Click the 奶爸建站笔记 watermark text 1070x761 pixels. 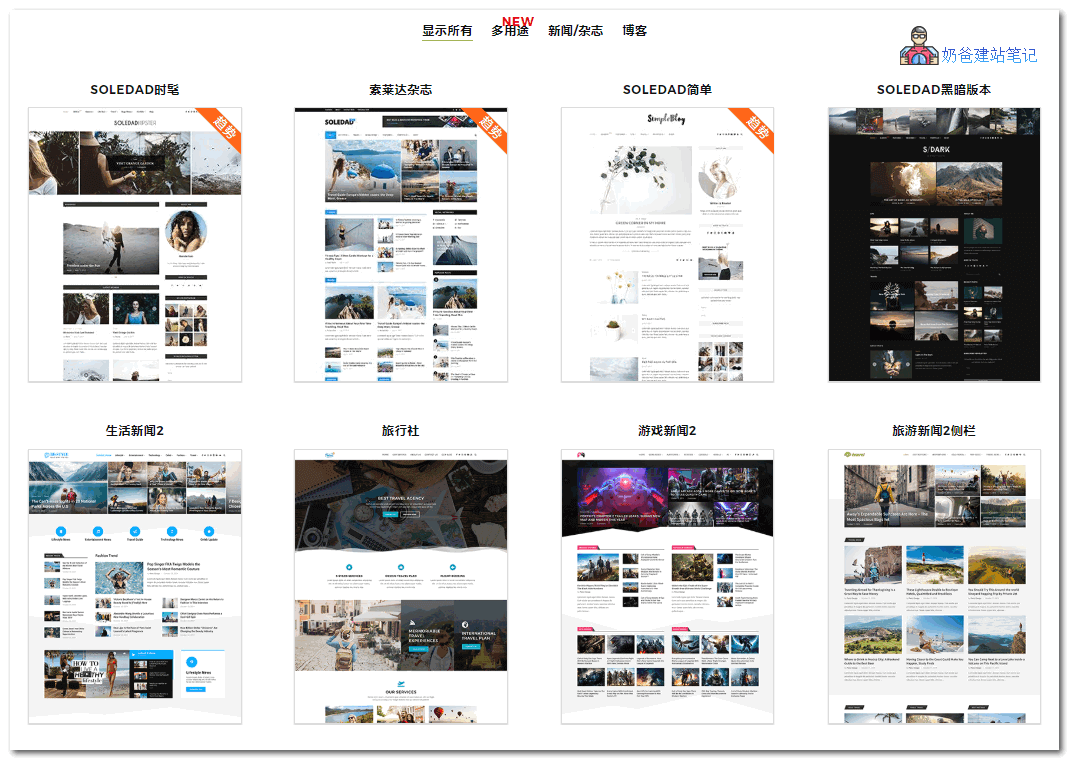pos(989,56)
